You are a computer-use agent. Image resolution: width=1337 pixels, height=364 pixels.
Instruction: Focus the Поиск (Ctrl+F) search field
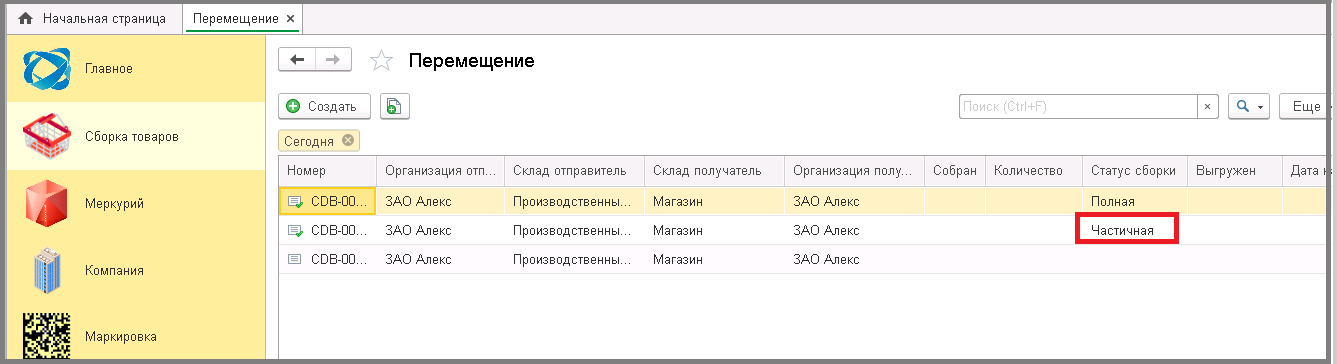[1078, 106]
